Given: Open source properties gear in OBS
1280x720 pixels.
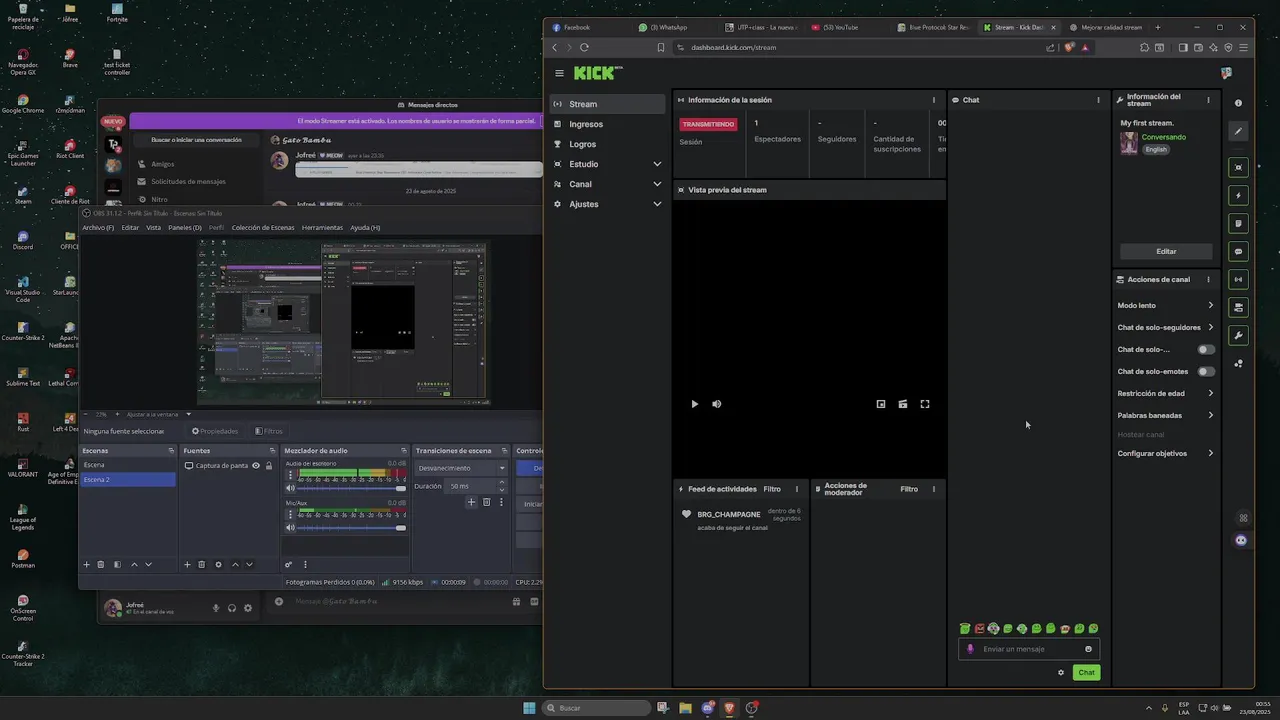Looking at the screenshot, I should tap(218, 565).
